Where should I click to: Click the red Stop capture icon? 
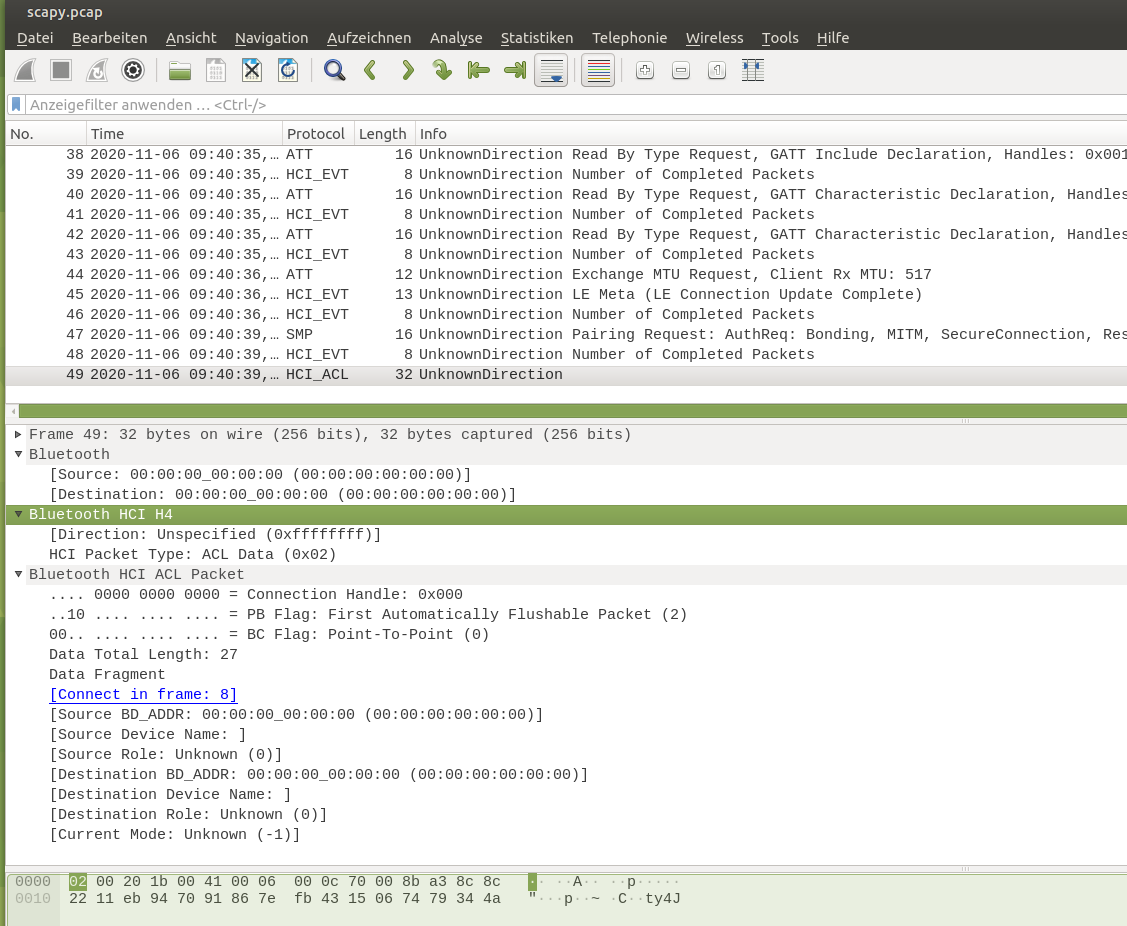coord(60,70)
